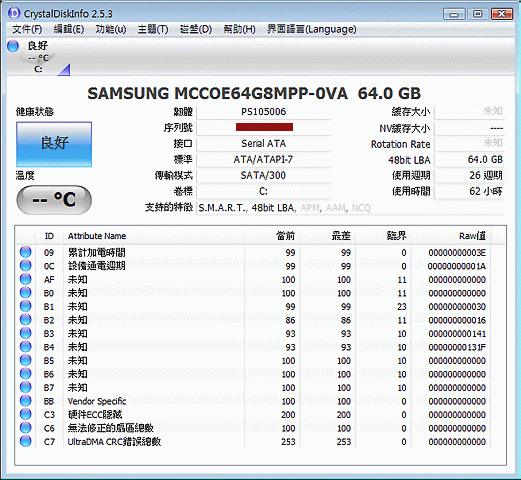The image size is (521, 480).
Task: Click the SATA/300 transfer mode value
Action: [263, 175]
